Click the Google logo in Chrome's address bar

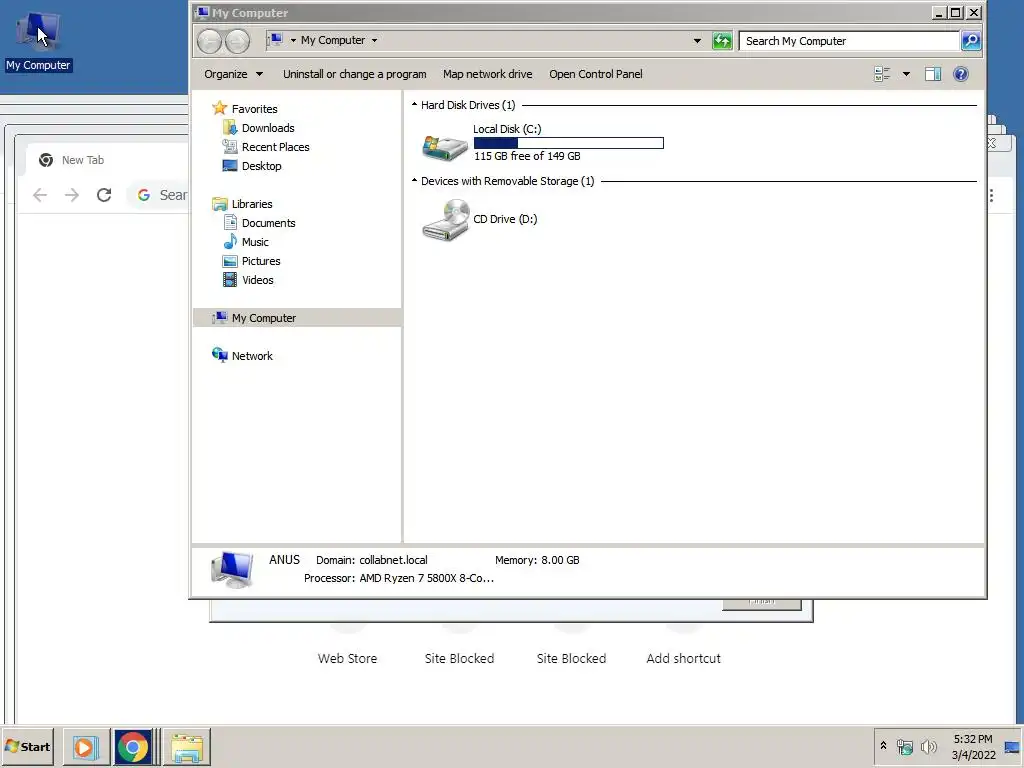[144, 195]
